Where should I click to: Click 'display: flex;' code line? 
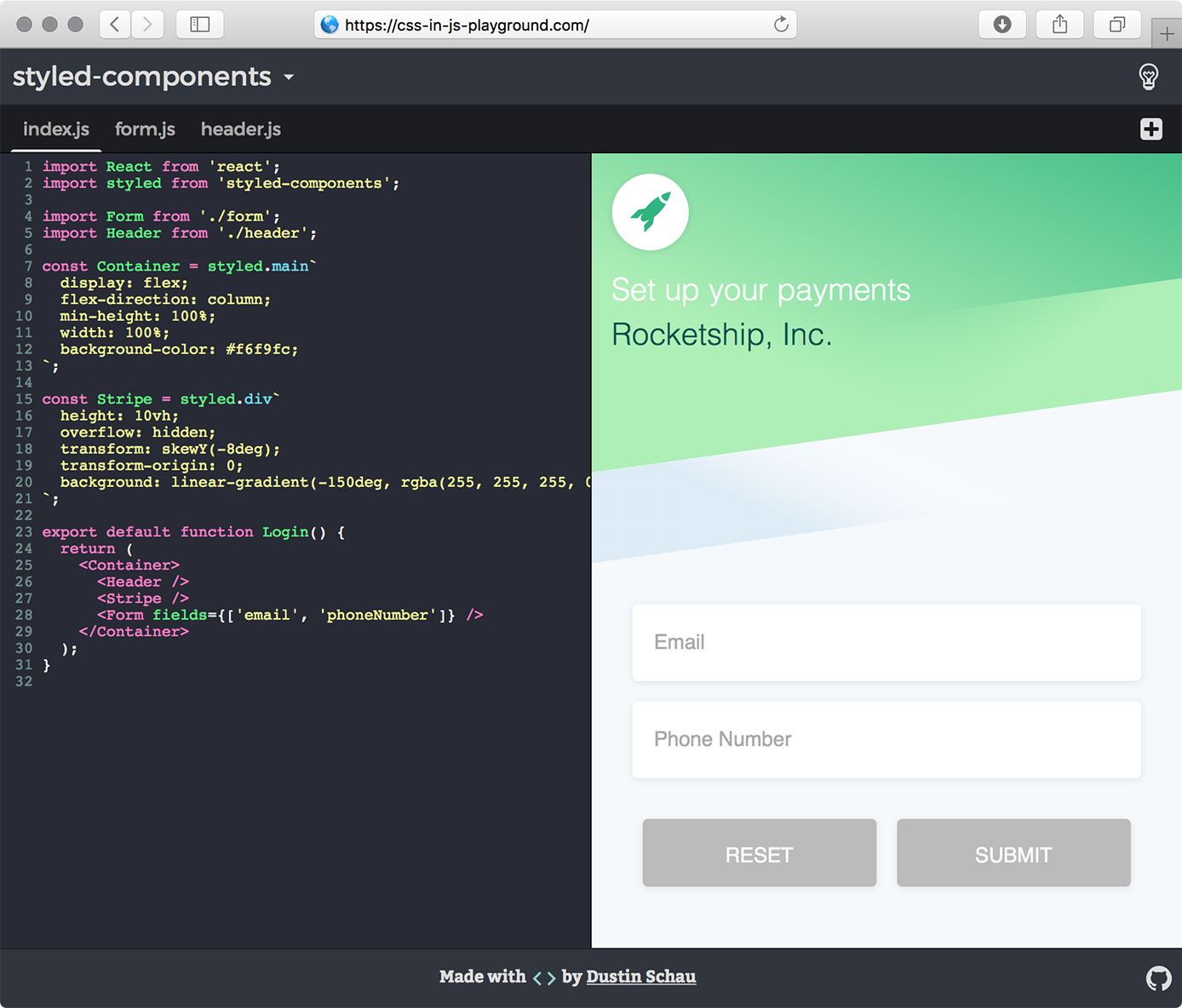click(x=124, y=283)
